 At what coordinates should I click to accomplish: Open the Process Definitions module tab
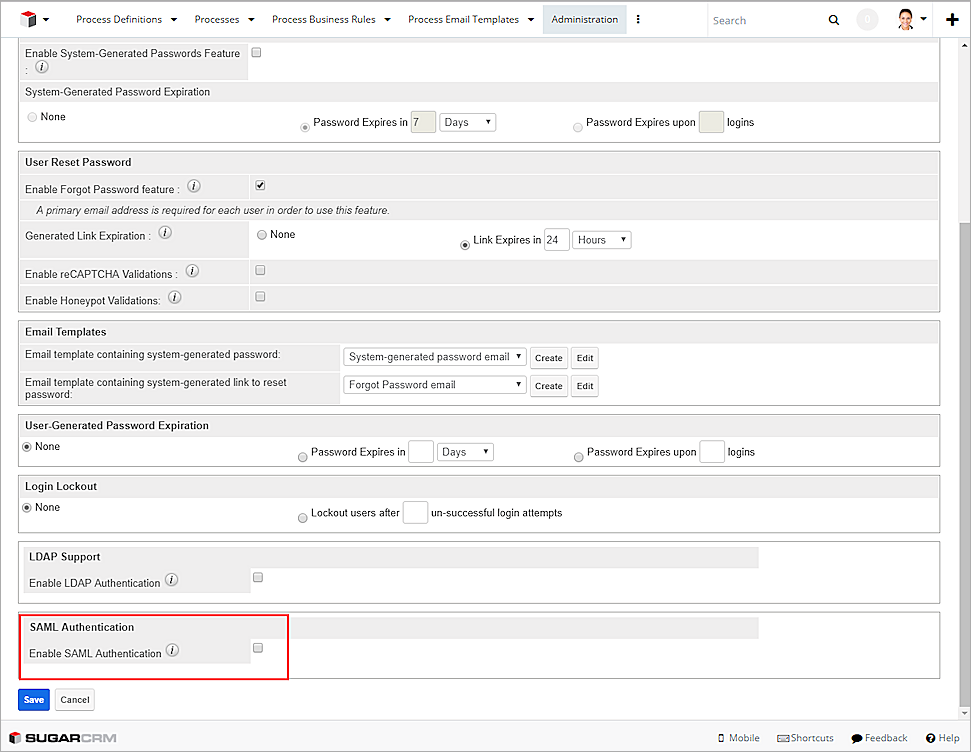[x=119, y=19]
